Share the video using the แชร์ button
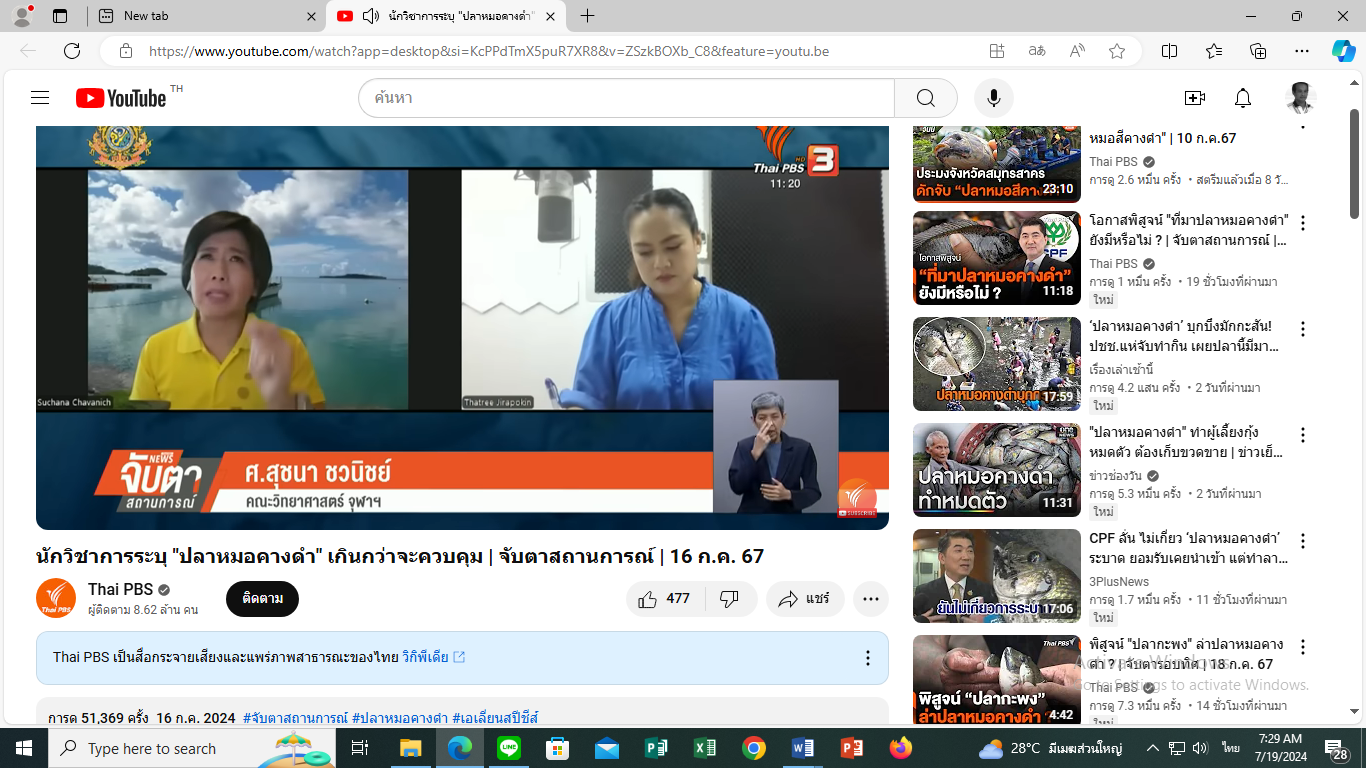Viewport: 1366px width, 768px height. point(805,599)
